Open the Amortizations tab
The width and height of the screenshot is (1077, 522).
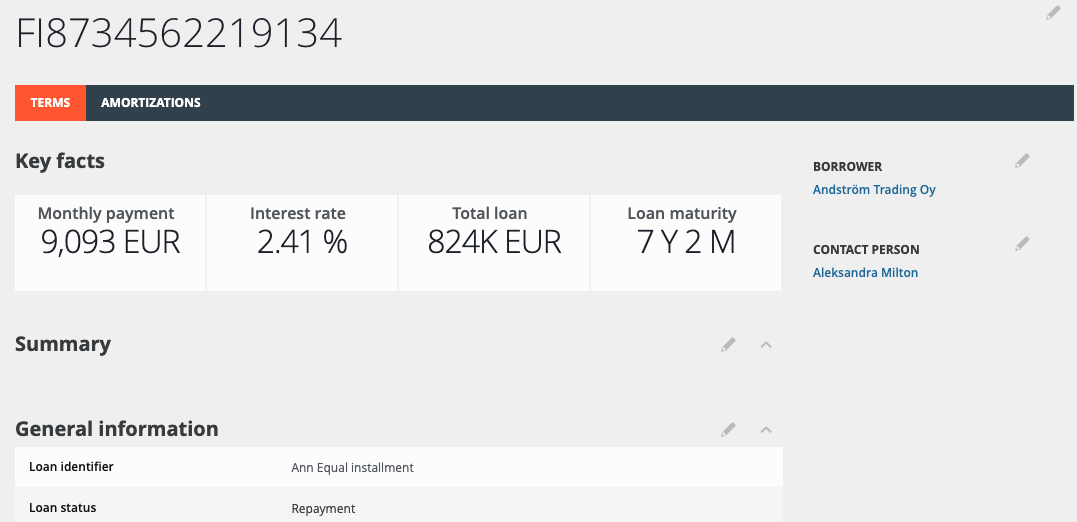[x=150, y=103]
